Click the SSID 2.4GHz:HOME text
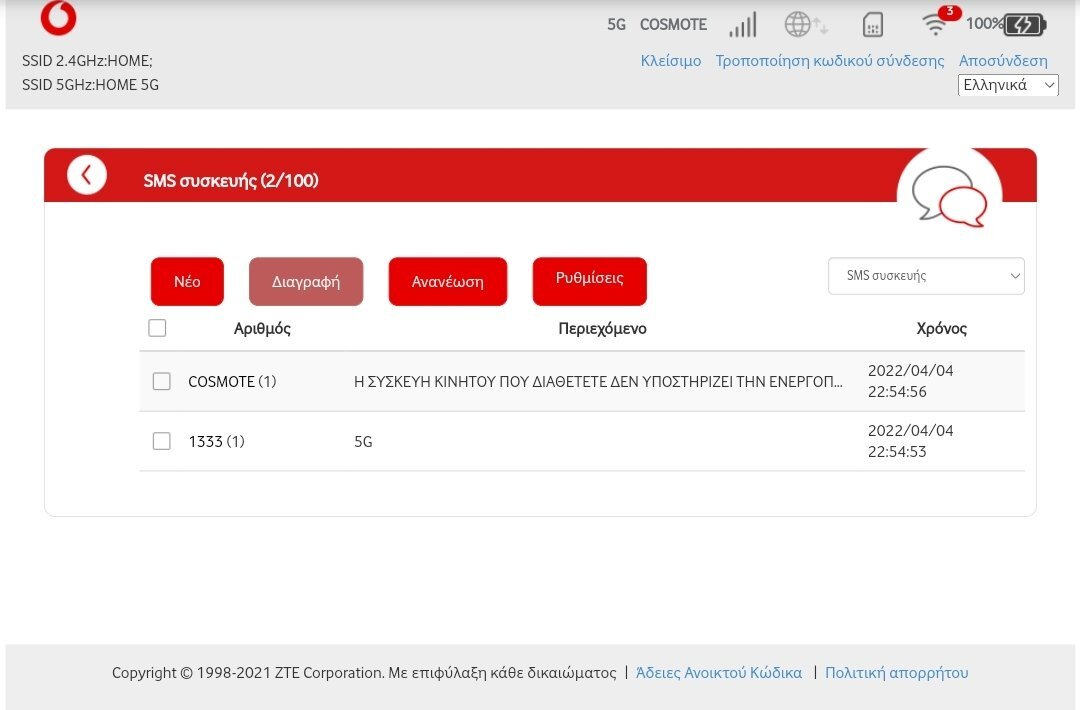 coord(87,61)
